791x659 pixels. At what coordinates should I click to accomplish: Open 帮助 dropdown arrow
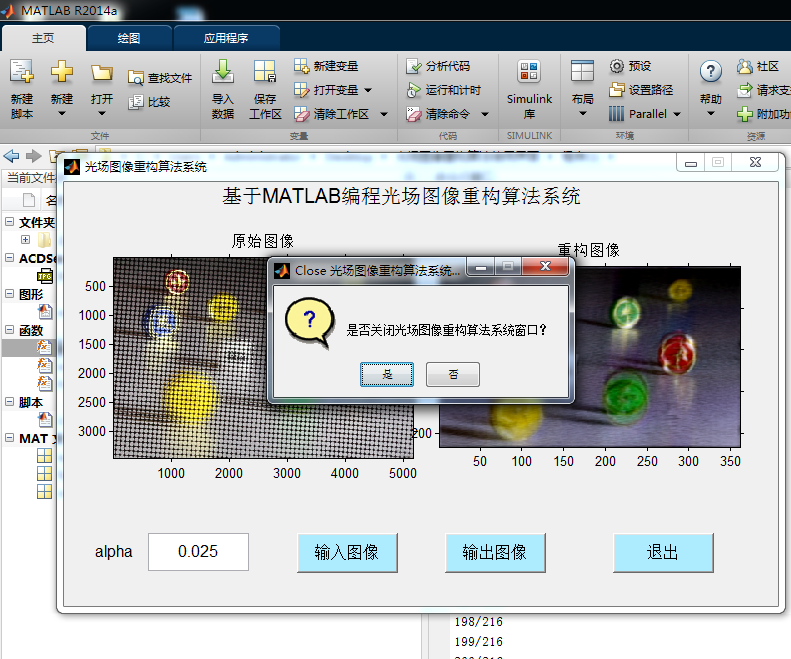tap(710, 114)
